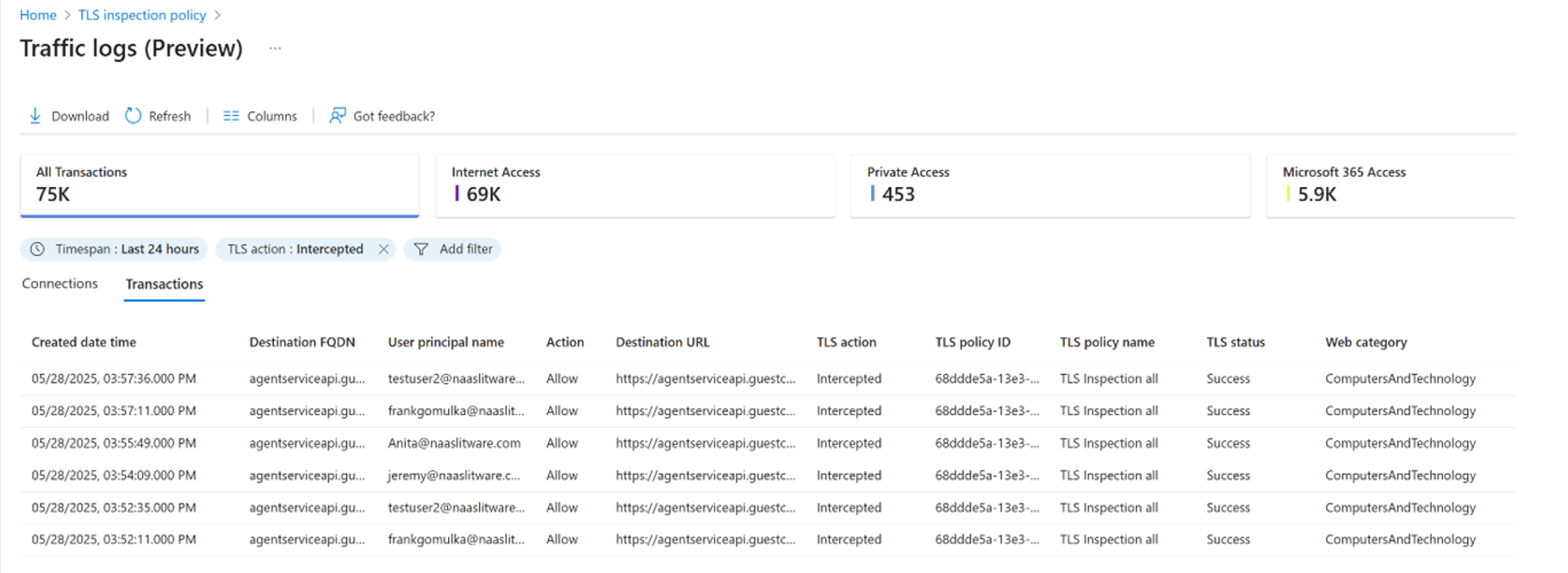Viewport: 1568px width, 573px height.
Task: Open the Columns label text
Action: coord(272,116)
